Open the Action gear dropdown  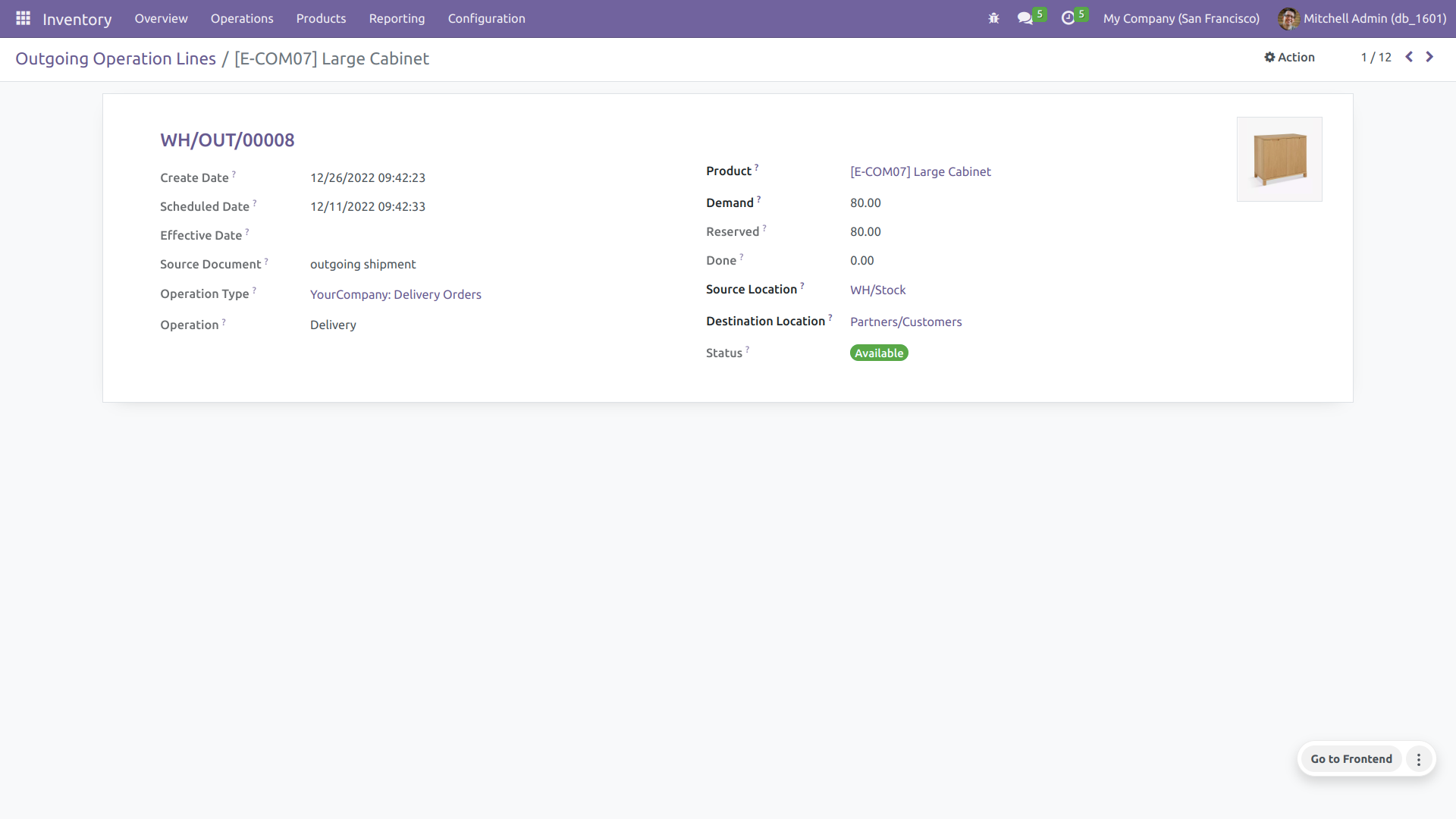1289,57
